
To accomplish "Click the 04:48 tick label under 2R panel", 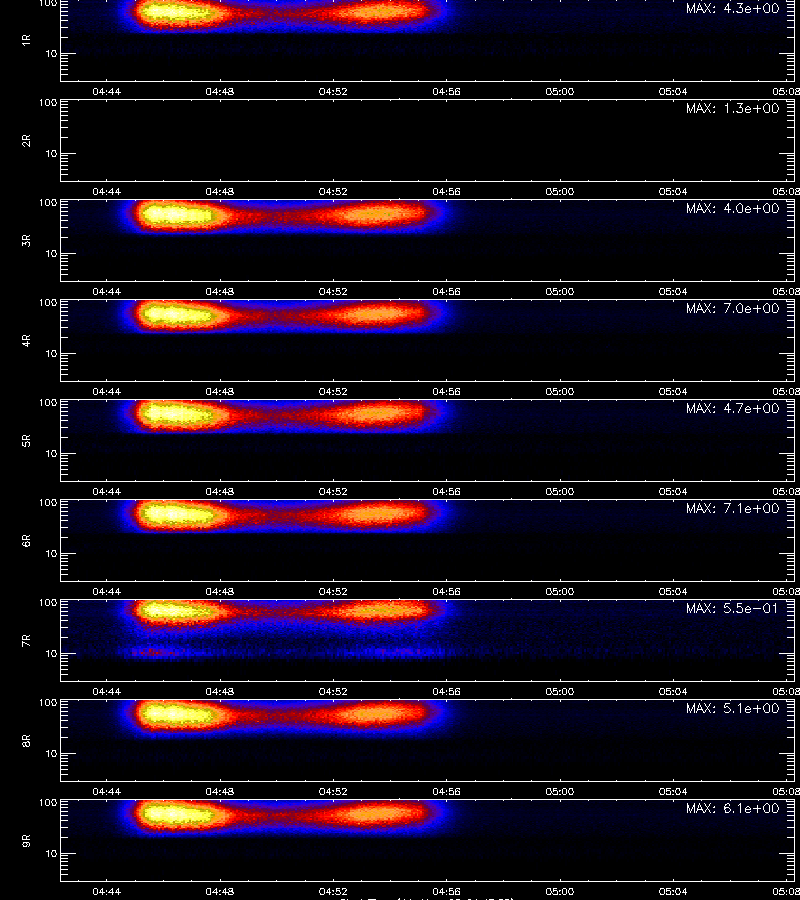I will coord(220,191).
